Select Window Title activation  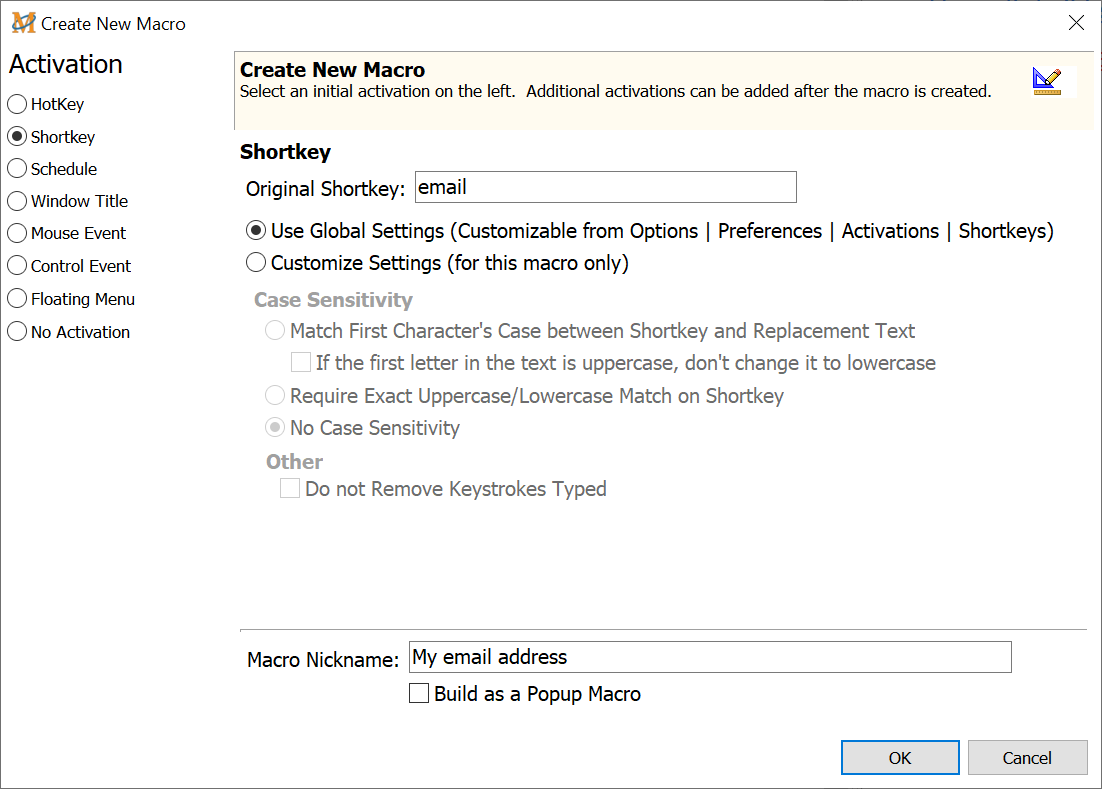pos(17,201)
